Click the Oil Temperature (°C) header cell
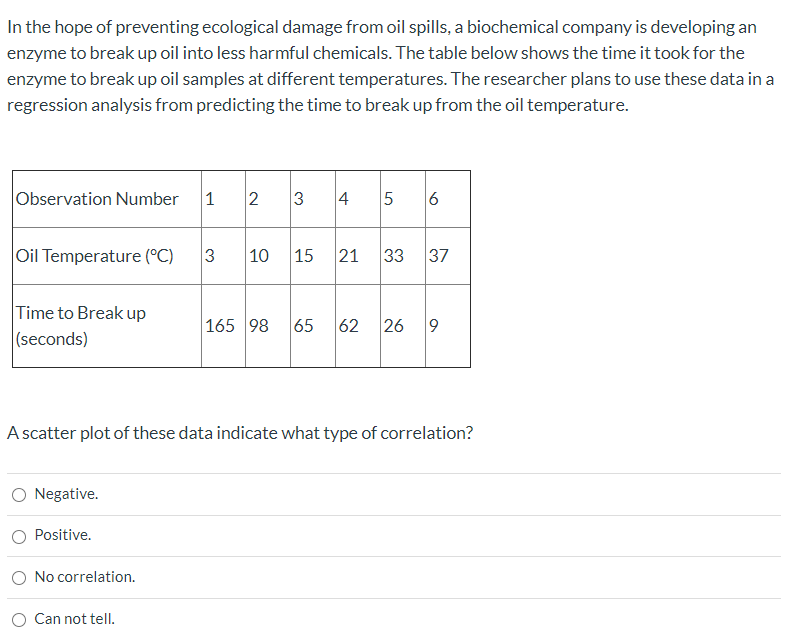Image resolution: width=789 pixels, height=635 pixels. (94, 256)
